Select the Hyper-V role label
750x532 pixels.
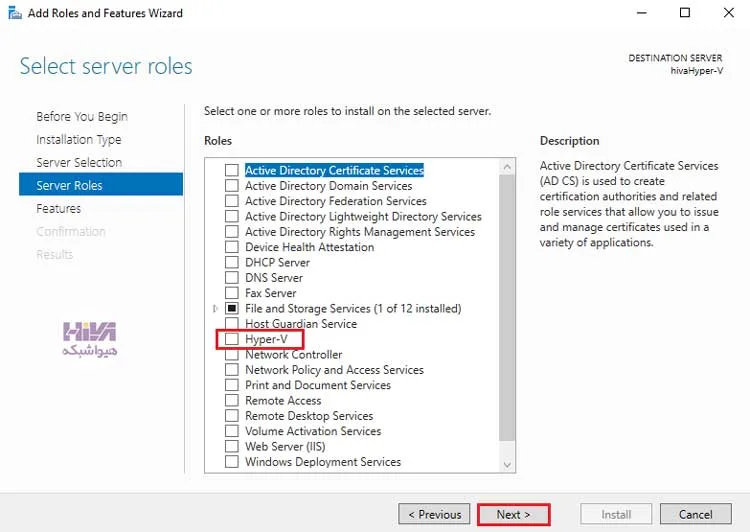click(266, 339)
